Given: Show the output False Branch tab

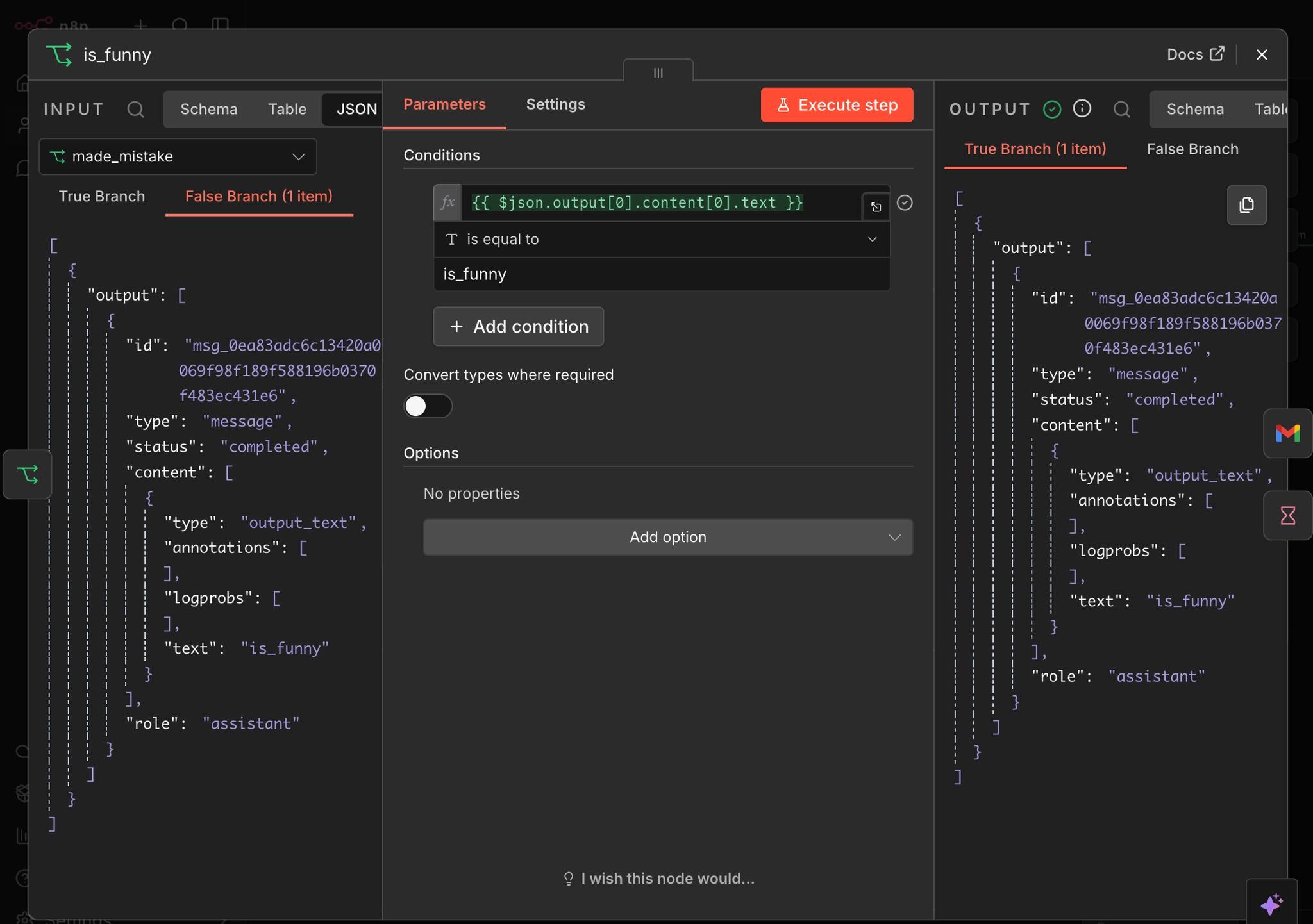Looking at the screenshot, I should point(1192,149).
